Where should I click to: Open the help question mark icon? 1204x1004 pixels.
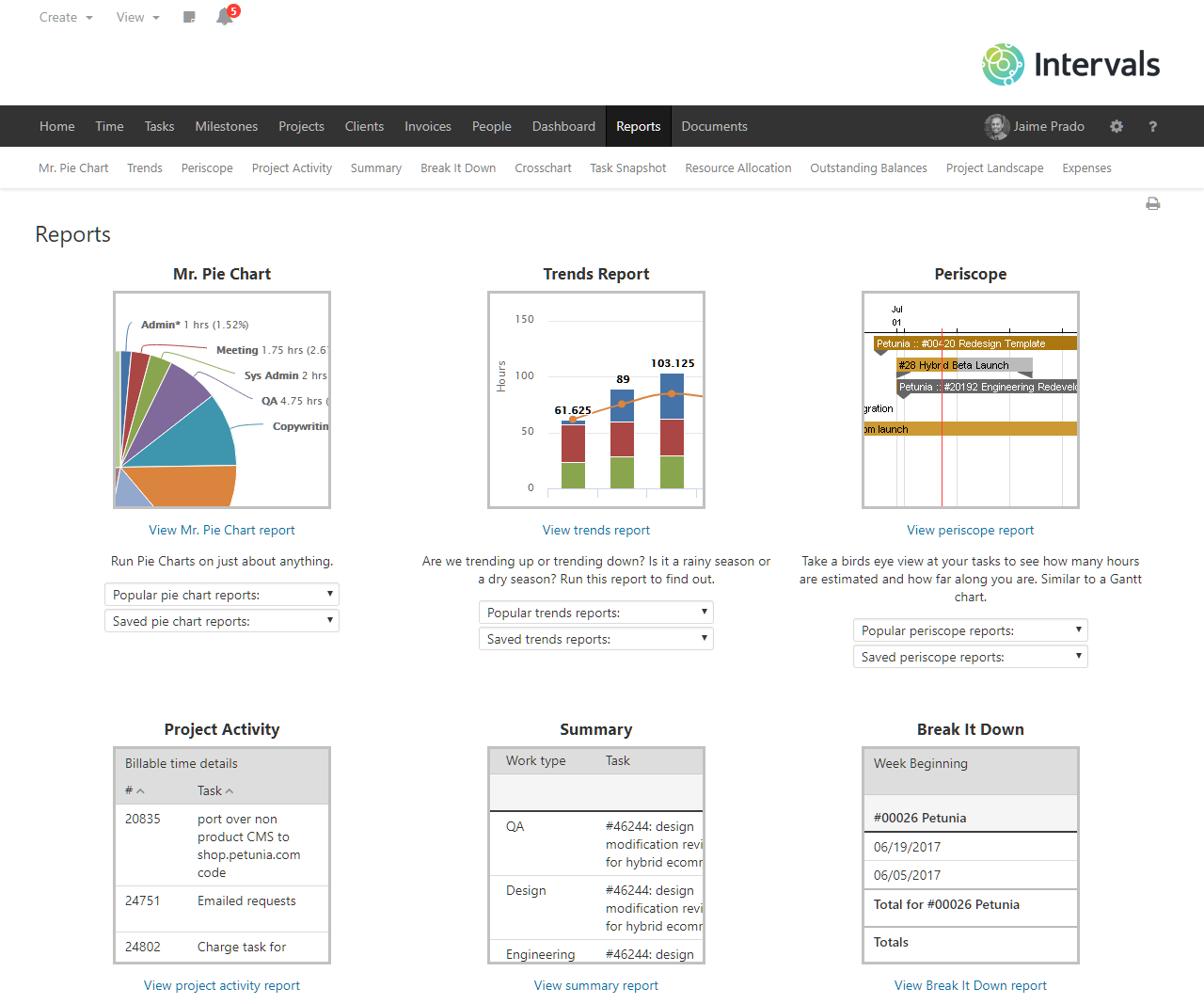tap(1152, 126)
